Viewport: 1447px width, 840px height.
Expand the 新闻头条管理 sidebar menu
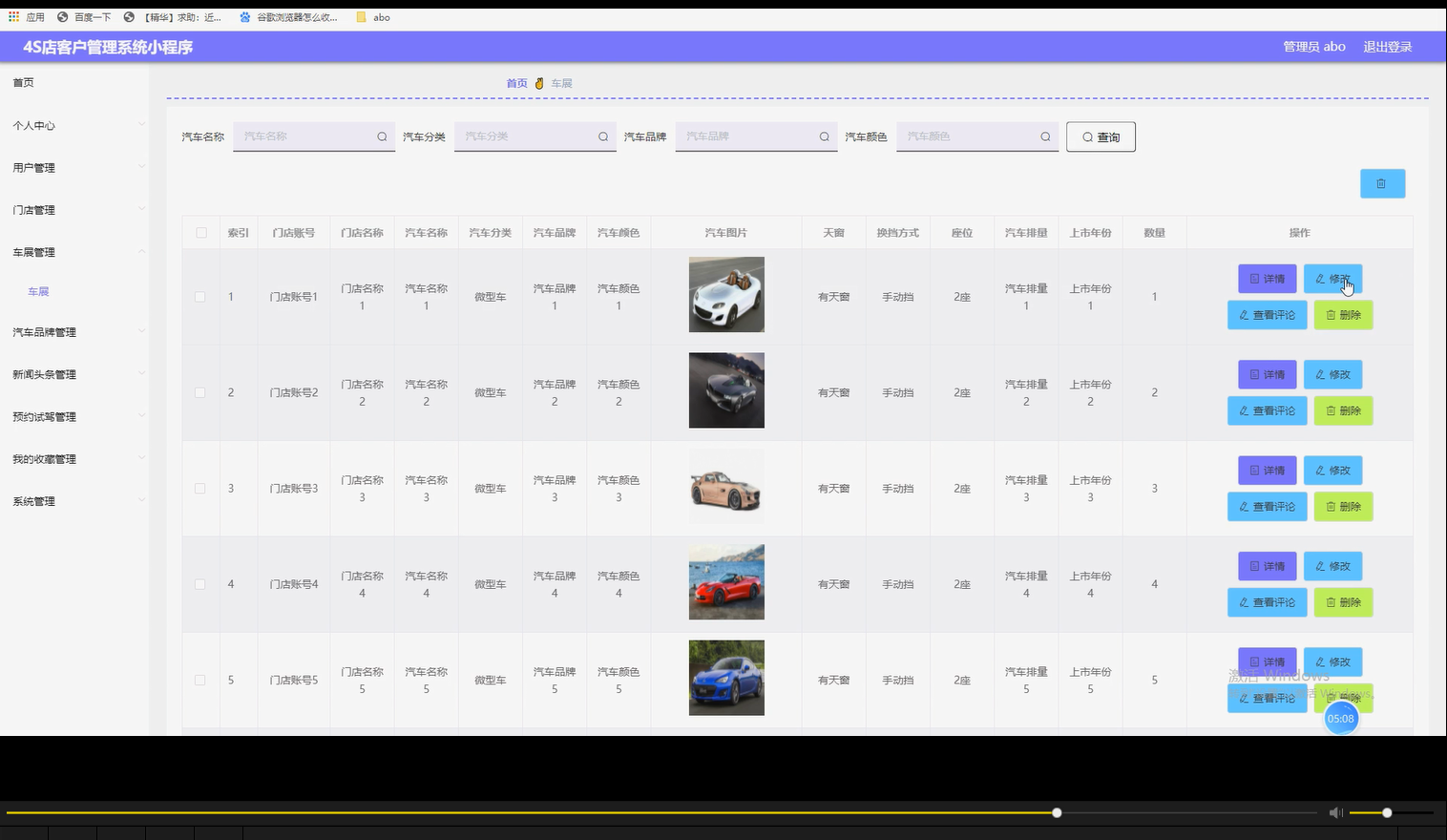click(x=74, y=374)
